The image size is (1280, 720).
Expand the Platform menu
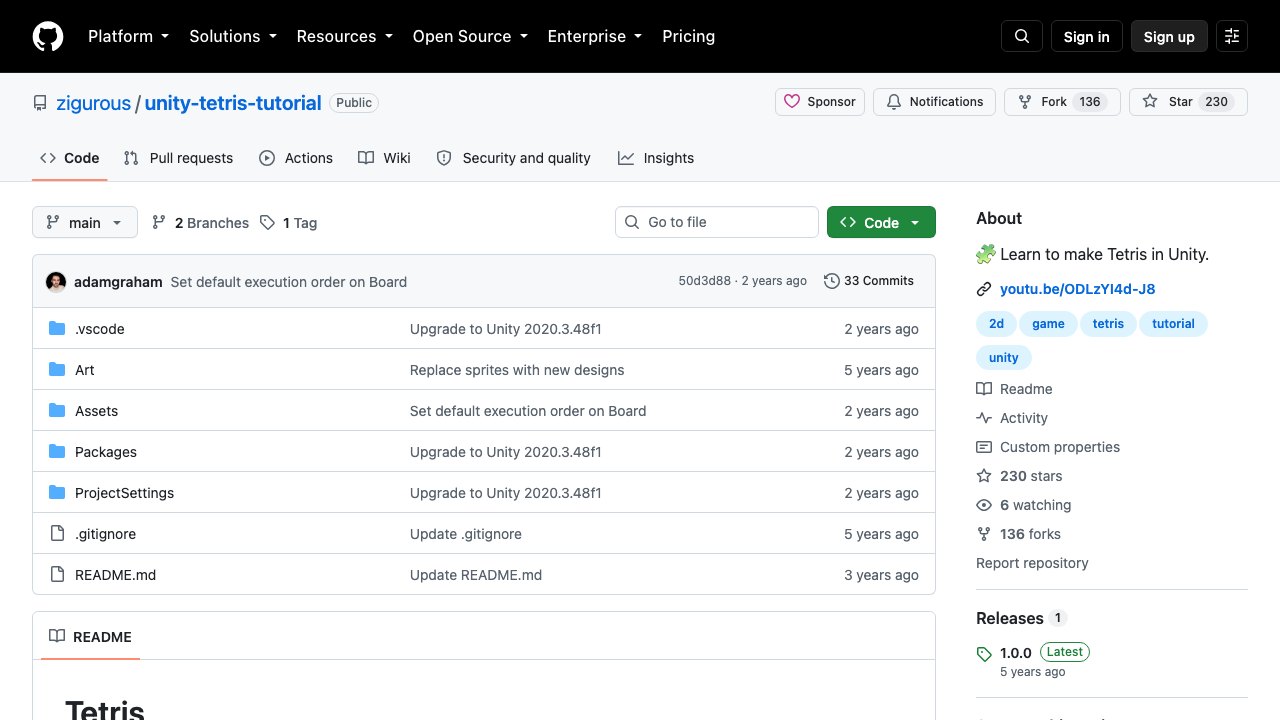pos(128,36)
